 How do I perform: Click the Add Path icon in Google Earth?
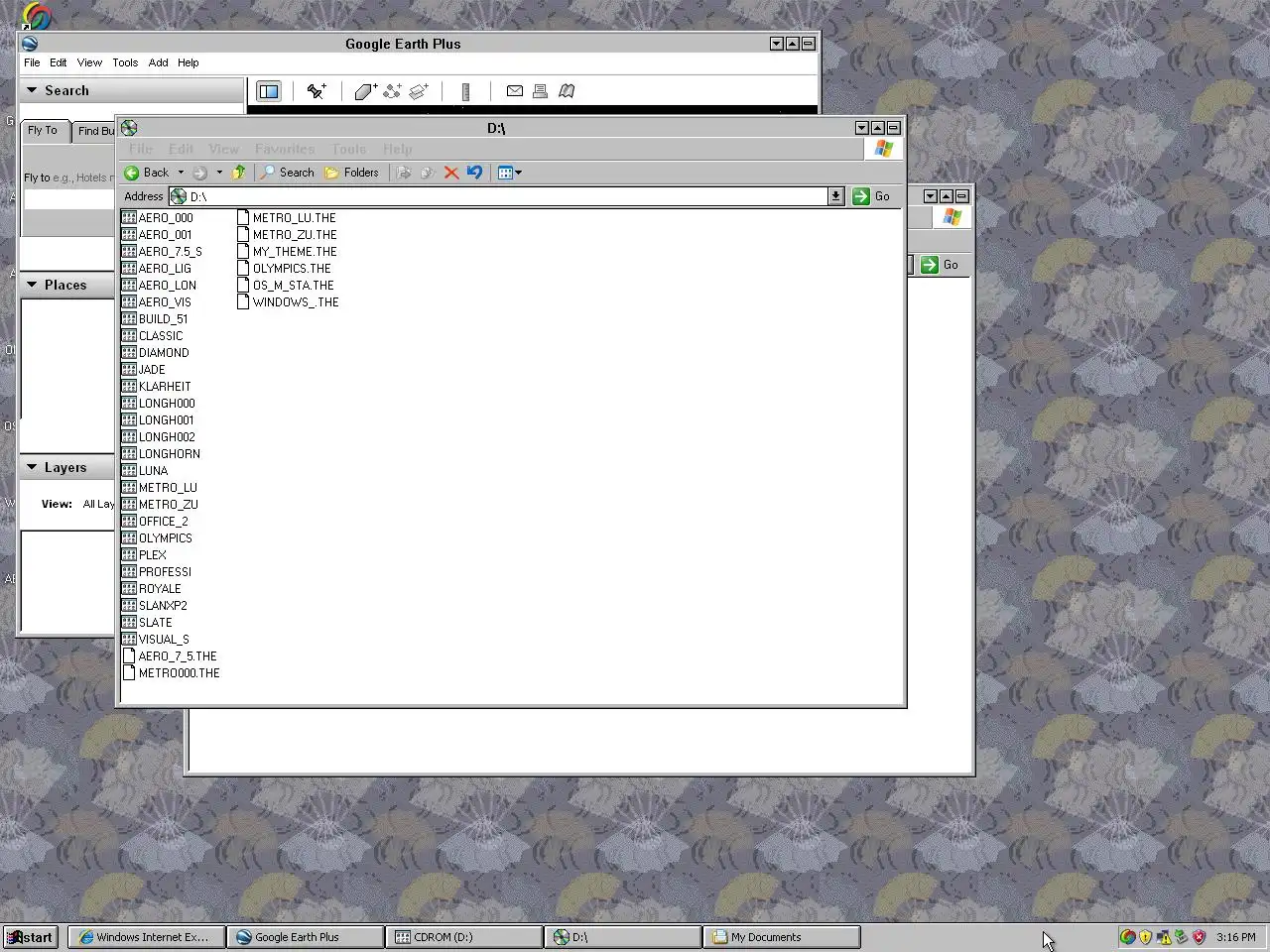392,91
